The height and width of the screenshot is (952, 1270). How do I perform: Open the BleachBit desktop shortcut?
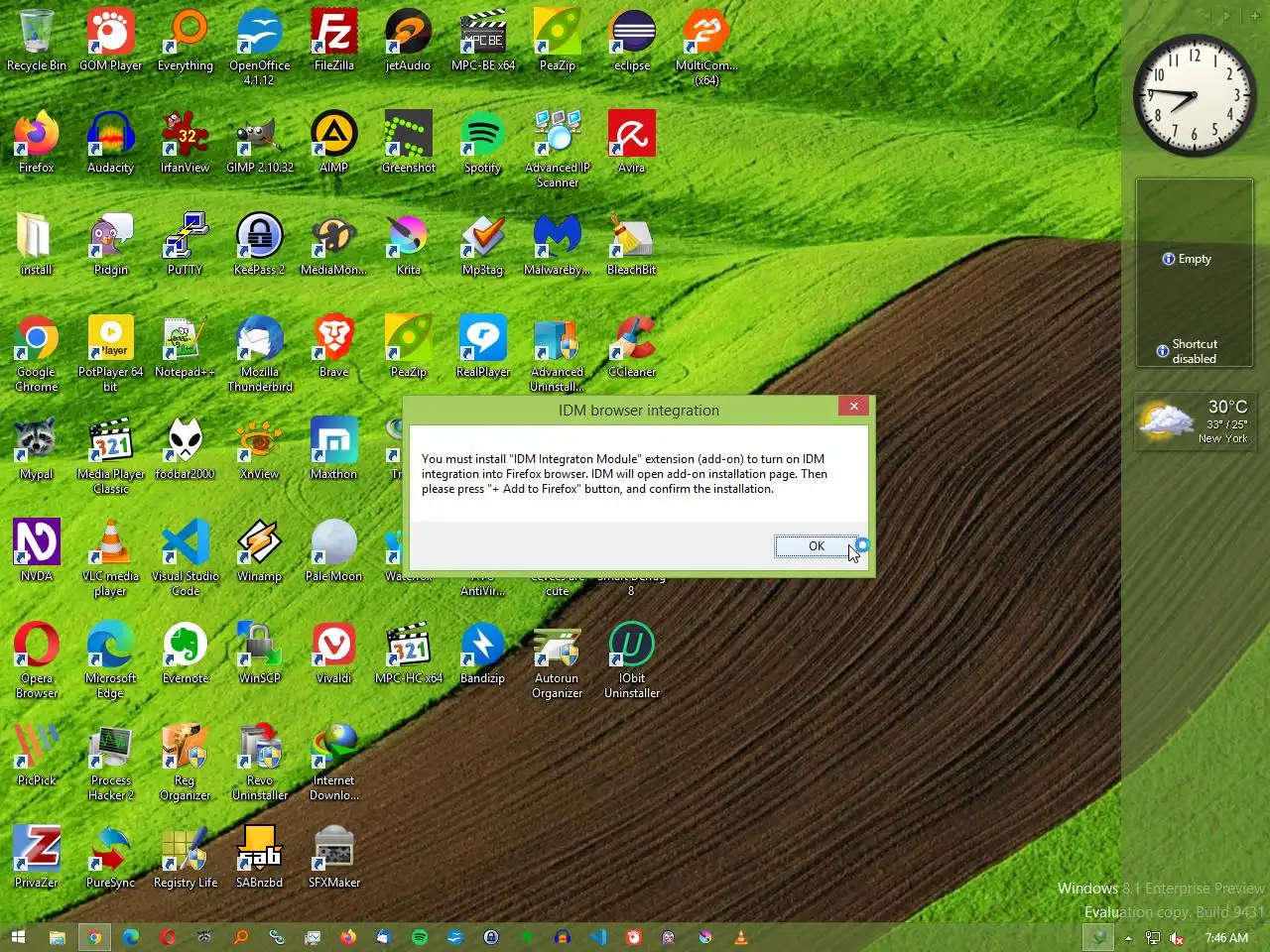click(x=632, y=245)
